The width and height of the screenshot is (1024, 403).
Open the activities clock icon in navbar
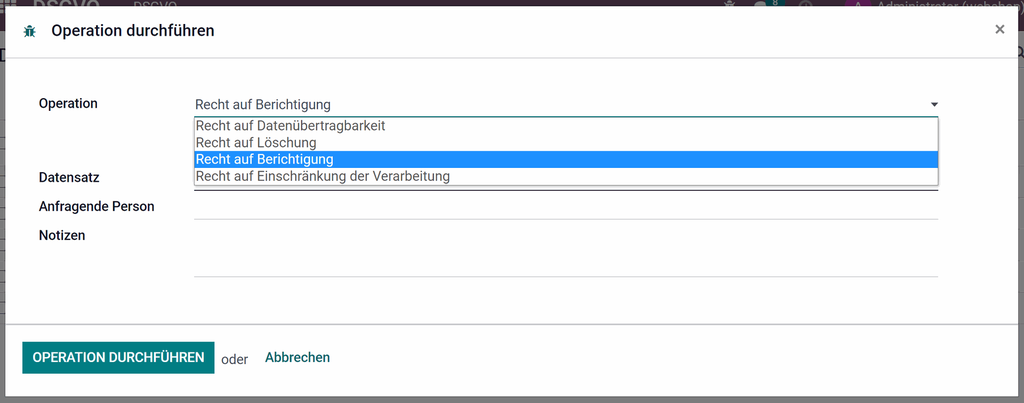click(807, 4)
